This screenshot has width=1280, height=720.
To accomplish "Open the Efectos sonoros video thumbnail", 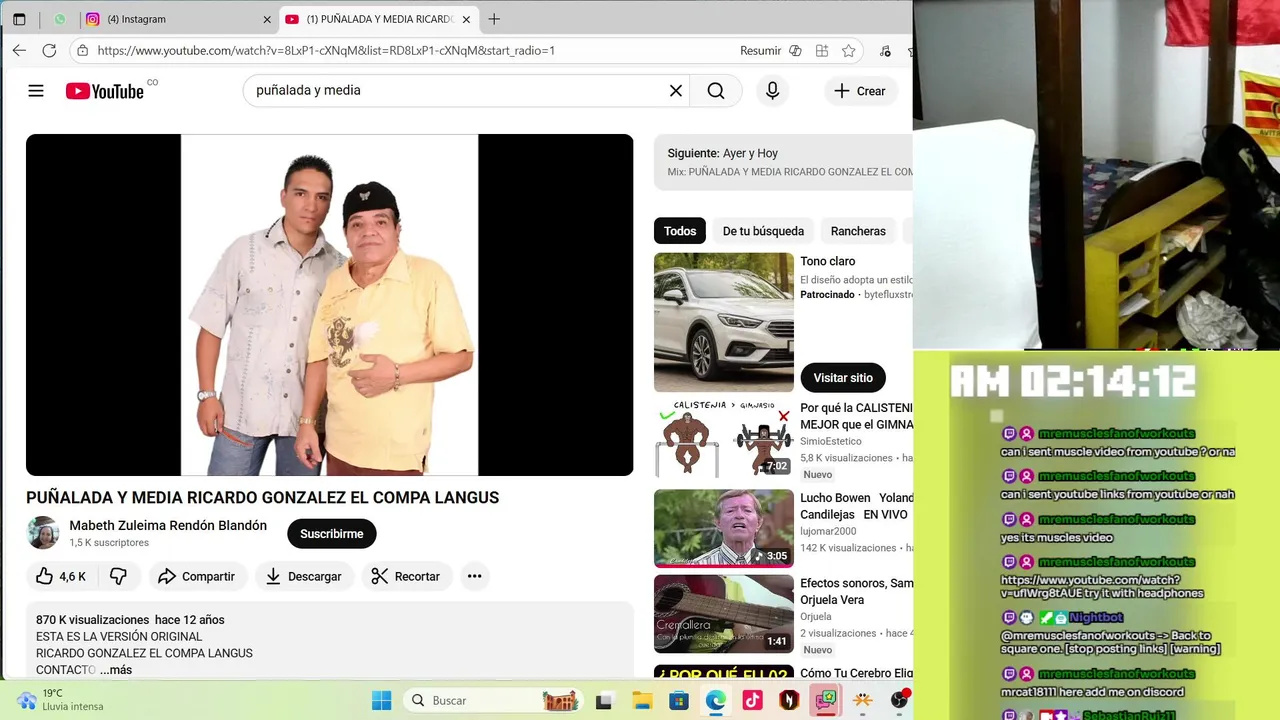I will (724, 614).
